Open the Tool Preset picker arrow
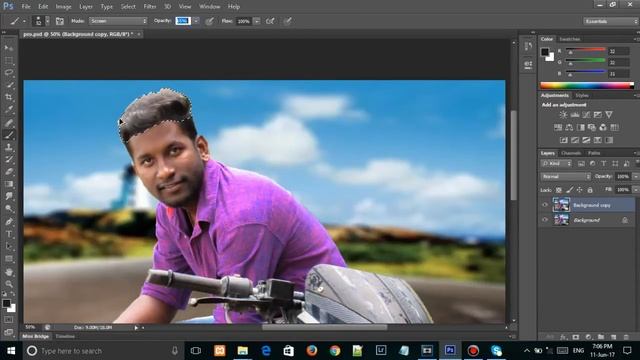Viewport: 640px width, 360px height. pyautogui.click(x=24, y=21)
